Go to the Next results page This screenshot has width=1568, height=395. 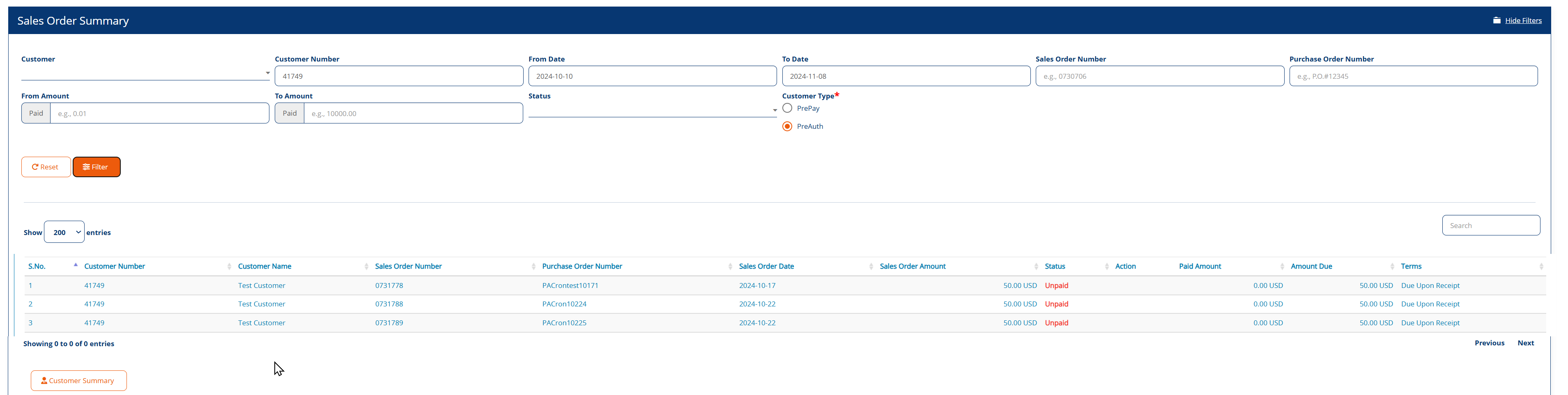1525,343
